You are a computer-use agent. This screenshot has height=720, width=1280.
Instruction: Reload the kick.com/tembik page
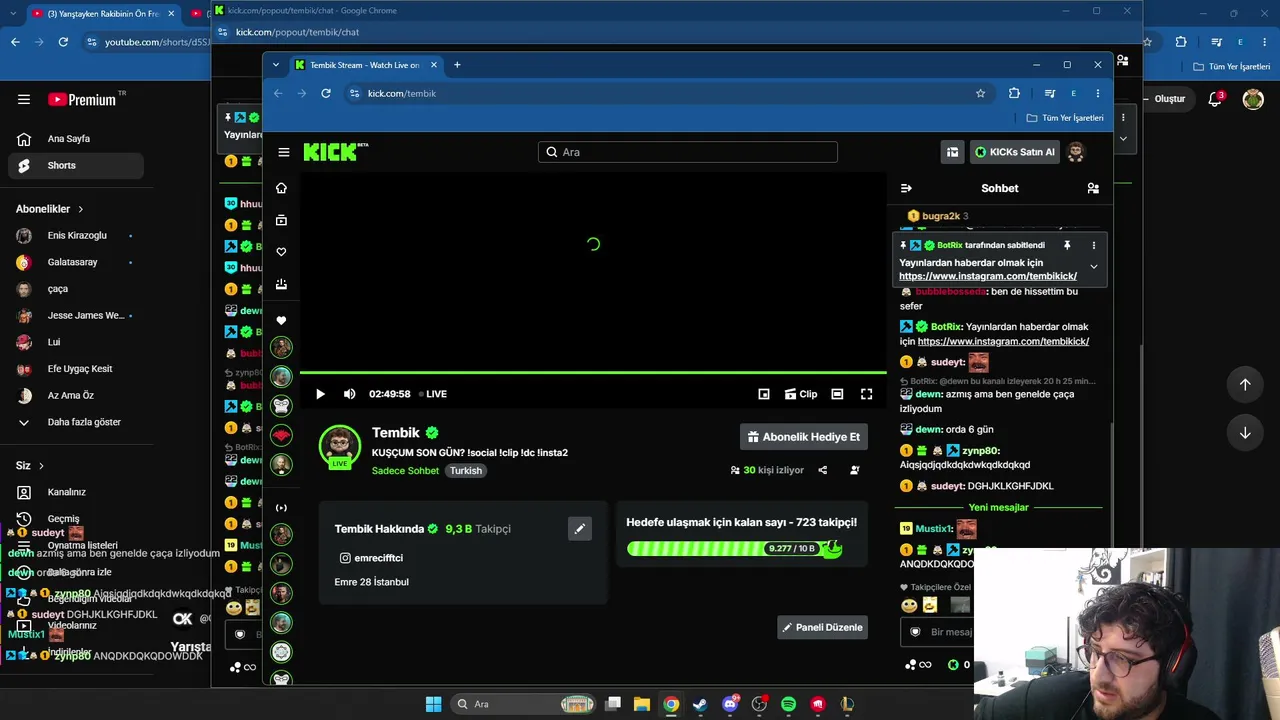click(326, 93)
